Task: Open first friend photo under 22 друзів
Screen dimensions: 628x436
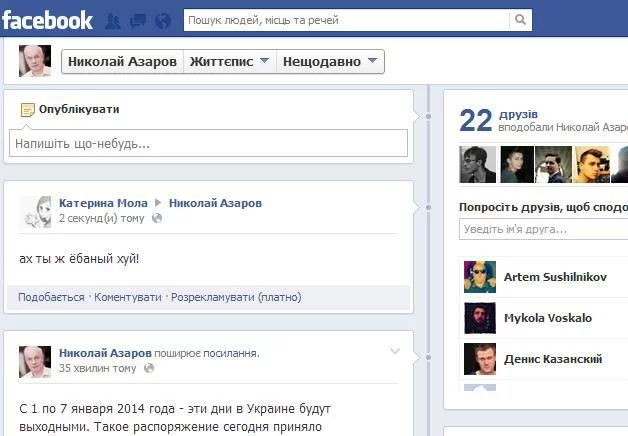Action: click(x=477, y=164)
